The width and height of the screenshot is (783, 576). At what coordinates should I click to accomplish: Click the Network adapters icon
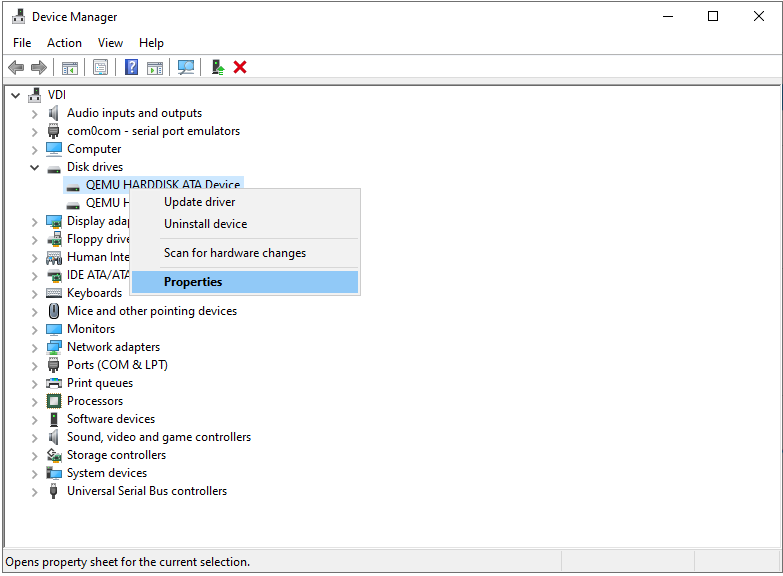click(53, 347)
